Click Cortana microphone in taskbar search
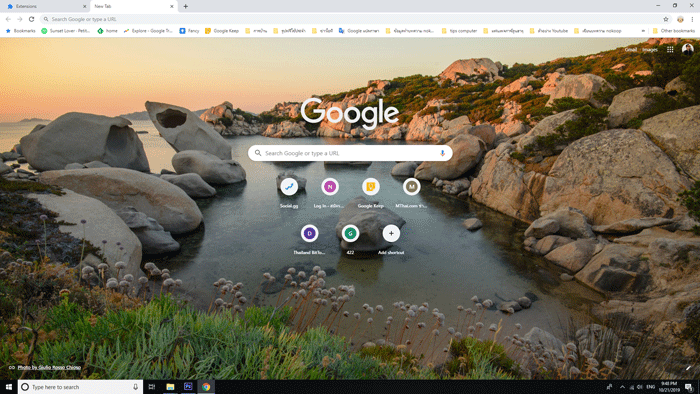Image resolution: width=700 pixels, height=394 pixels. [135, 387]
